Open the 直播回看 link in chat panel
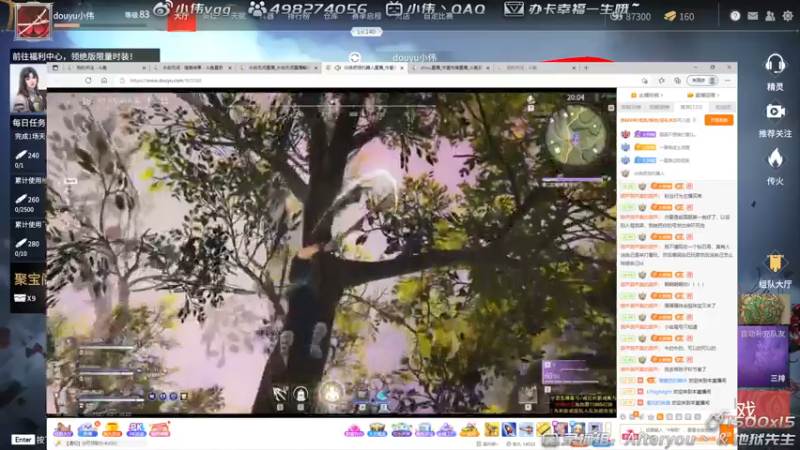 coord(703,95)
